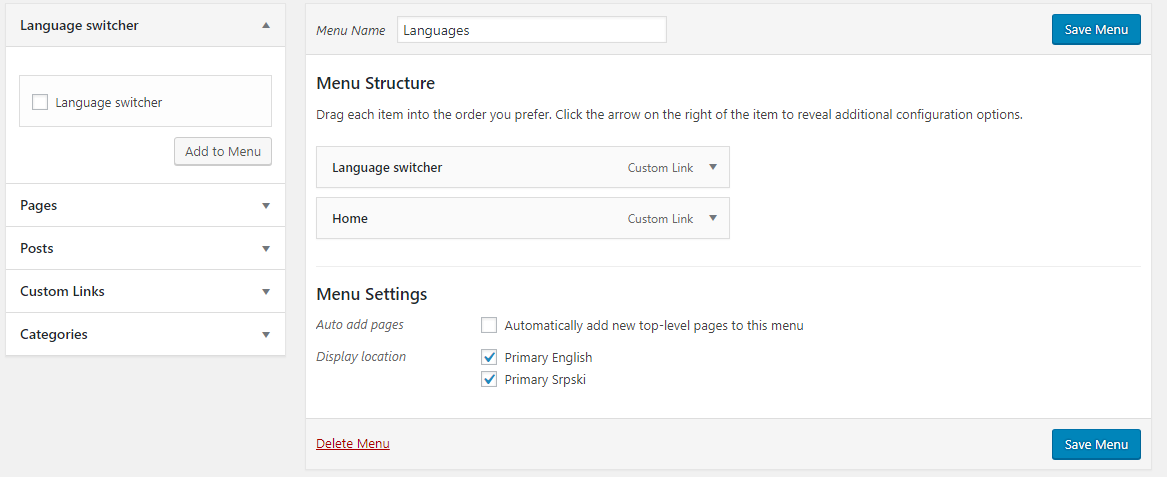Click the Custom Links accordion heading
Screen dimensions: 1167x477
coord(62,291)
